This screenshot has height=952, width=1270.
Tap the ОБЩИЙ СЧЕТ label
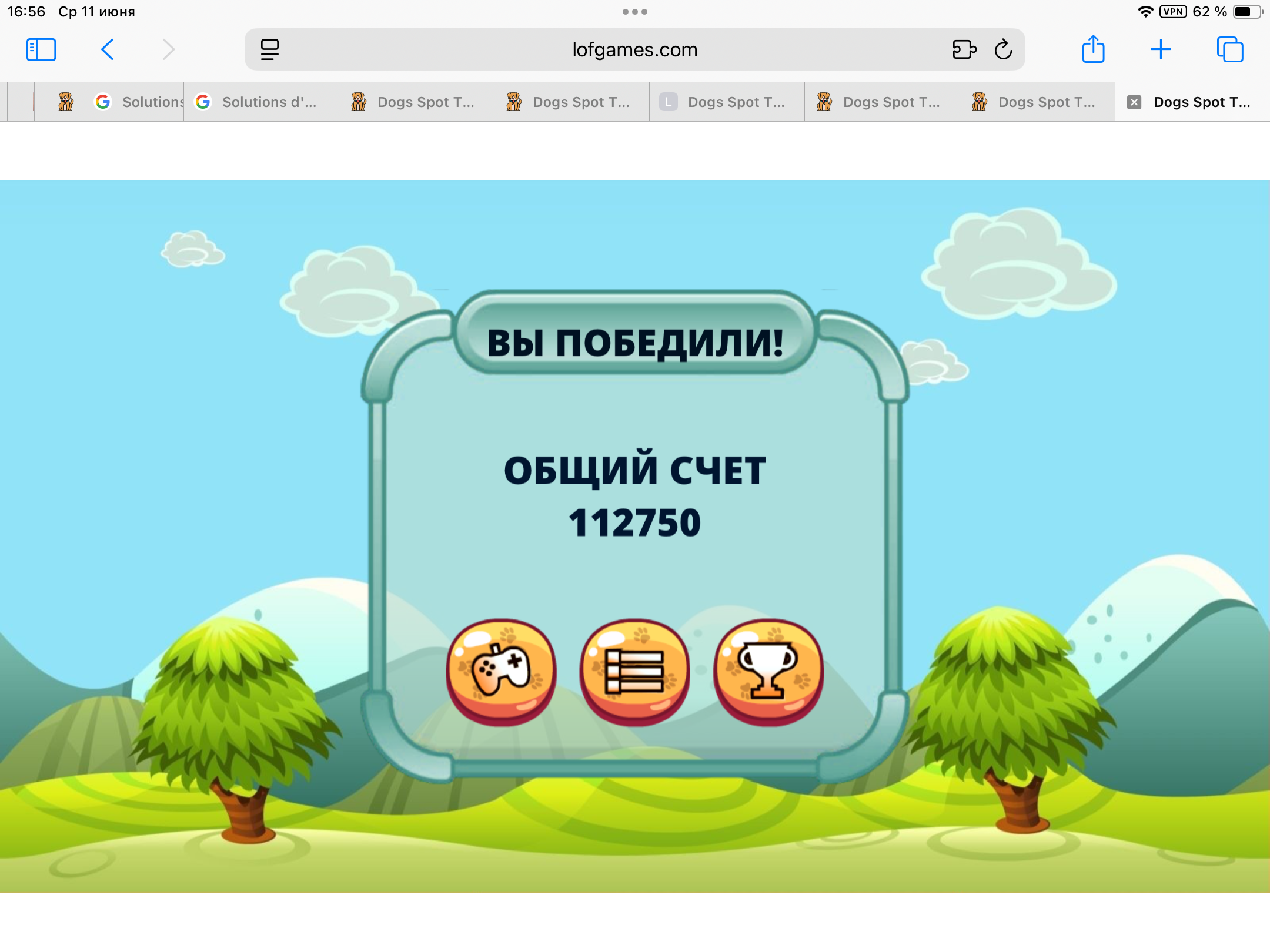tap(634, 470)
